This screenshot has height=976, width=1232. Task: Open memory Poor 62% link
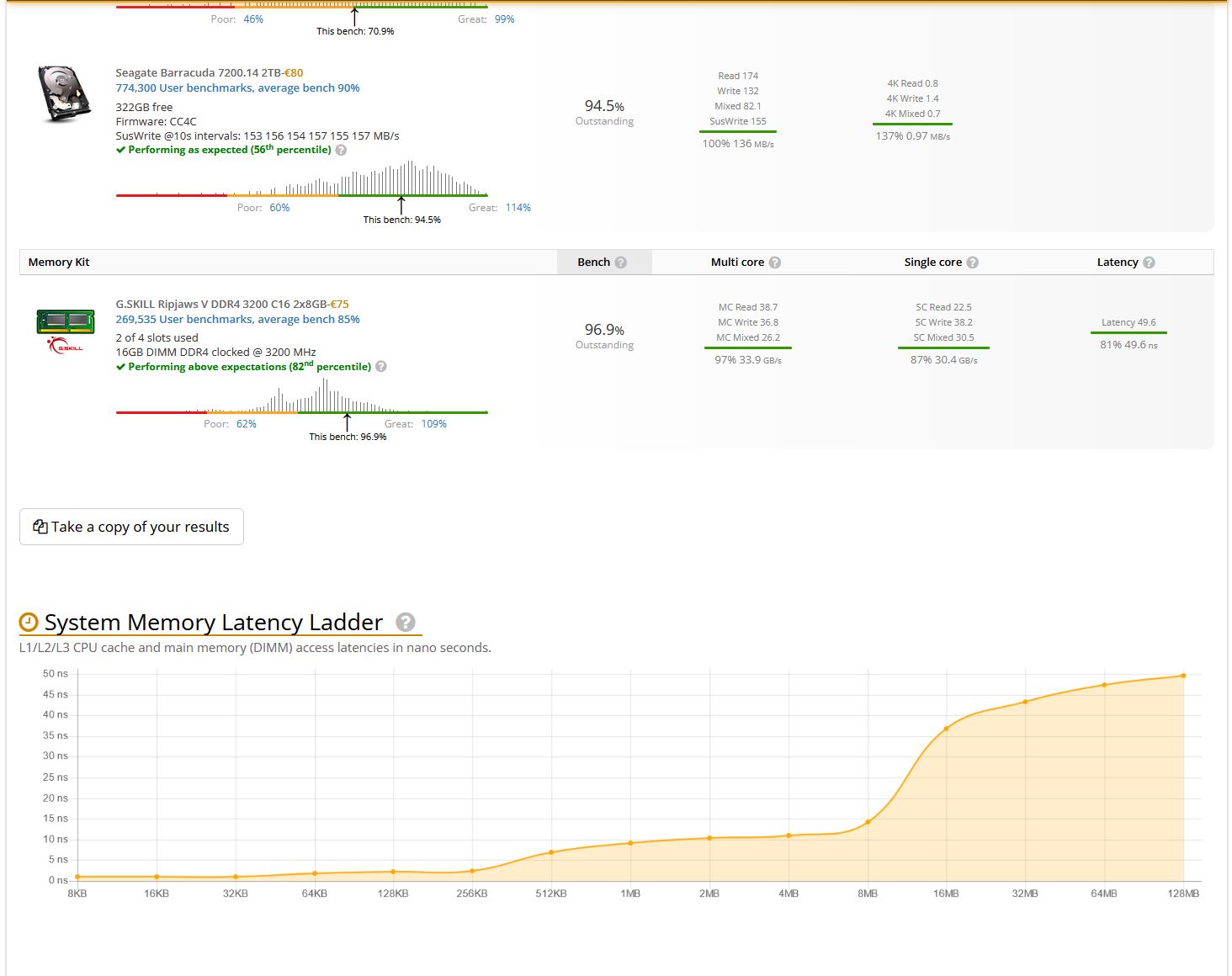pyautogui.click(x=247, y=424)
